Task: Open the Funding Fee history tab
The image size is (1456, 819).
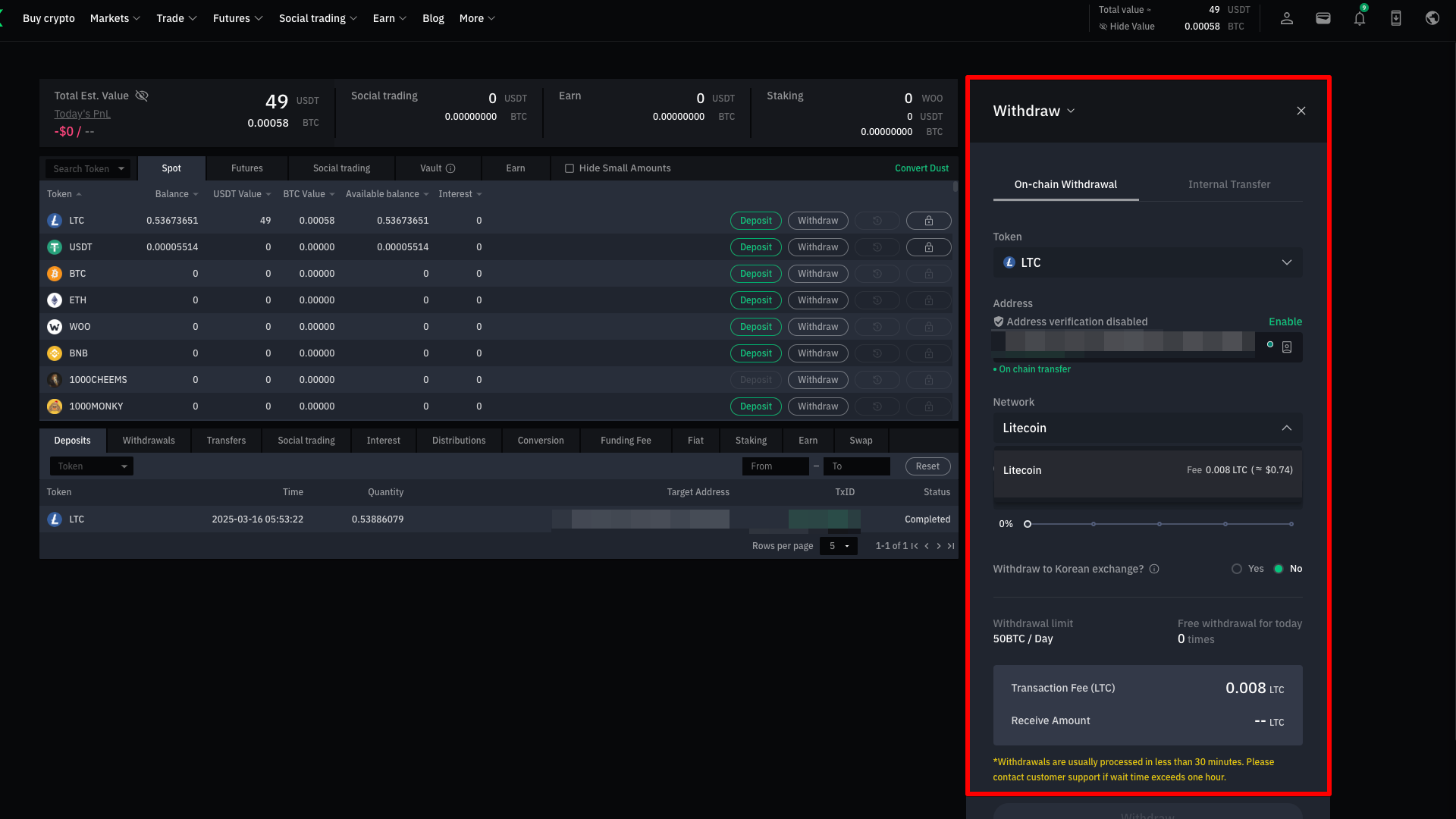Action: coord(626,441)
